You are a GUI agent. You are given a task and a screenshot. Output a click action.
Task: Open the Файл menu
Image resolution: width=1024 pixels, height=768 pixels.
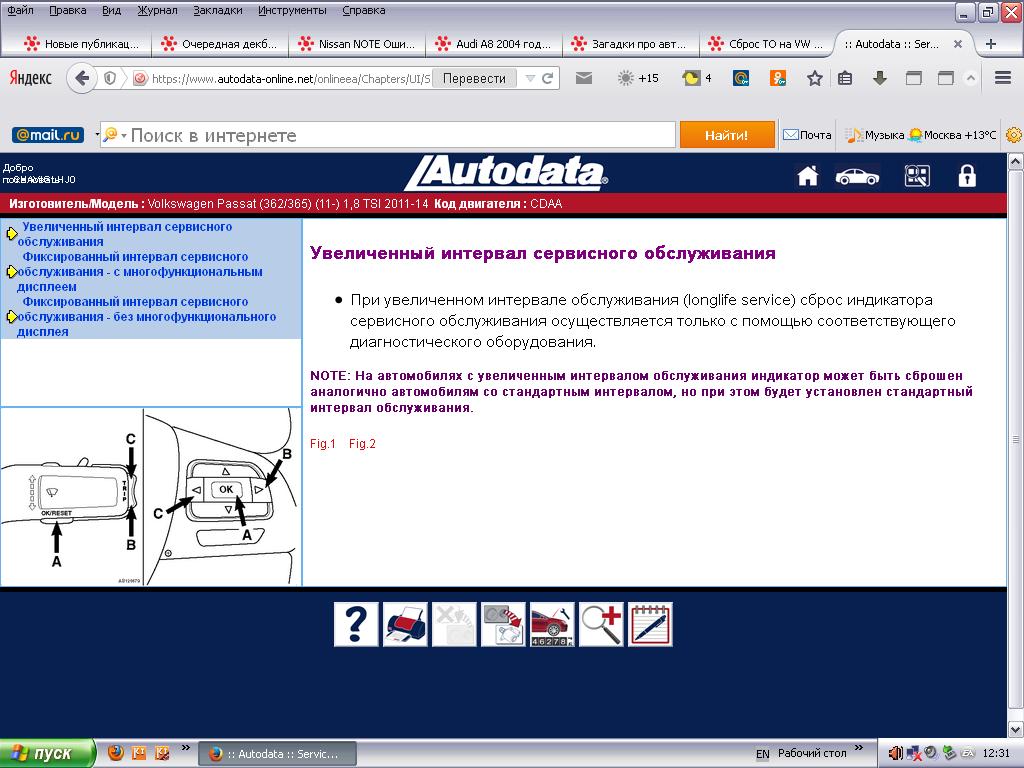tap(20, 10)
